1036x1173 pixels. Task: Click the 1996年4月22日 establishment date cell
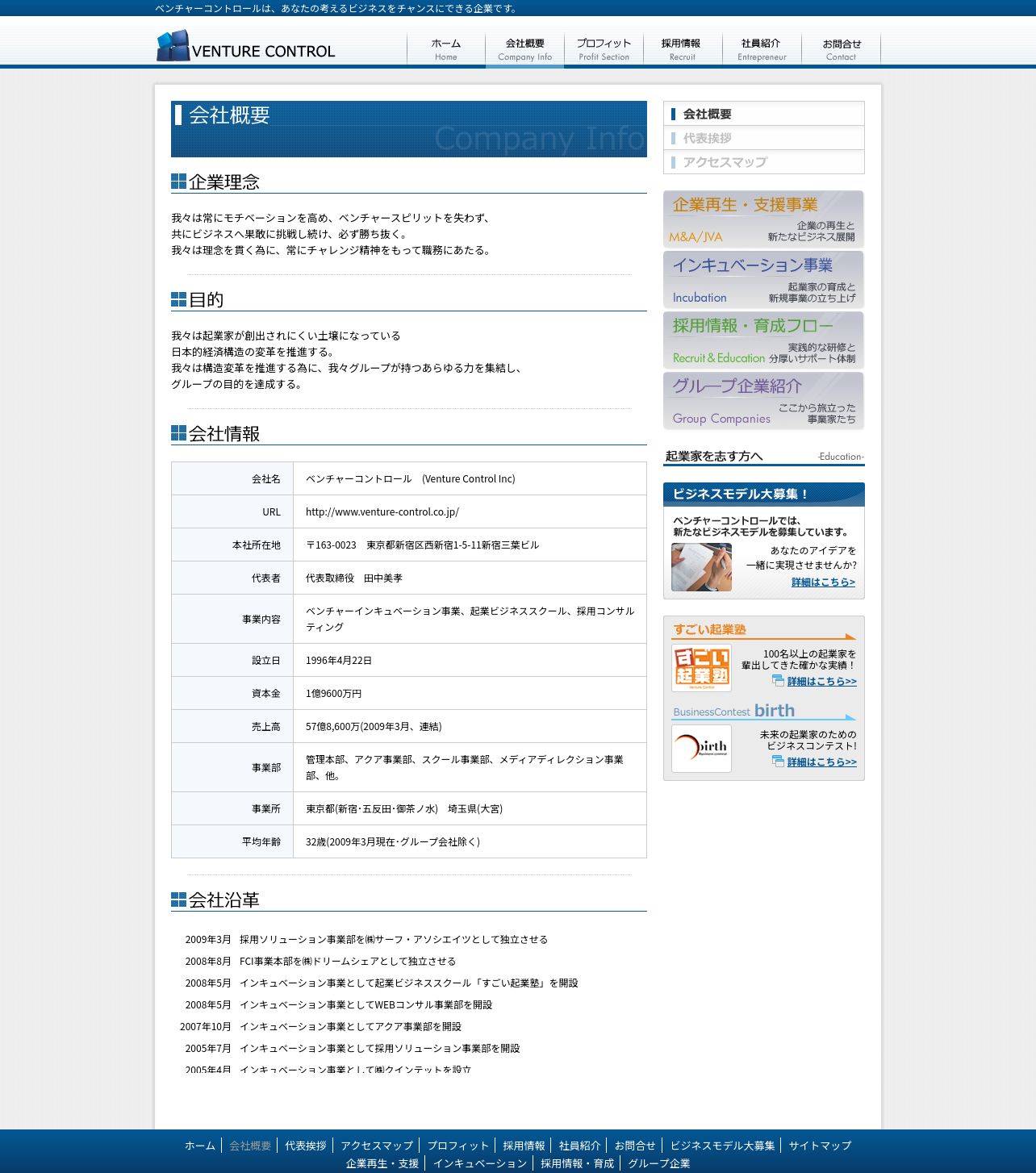tap(470, 660)
